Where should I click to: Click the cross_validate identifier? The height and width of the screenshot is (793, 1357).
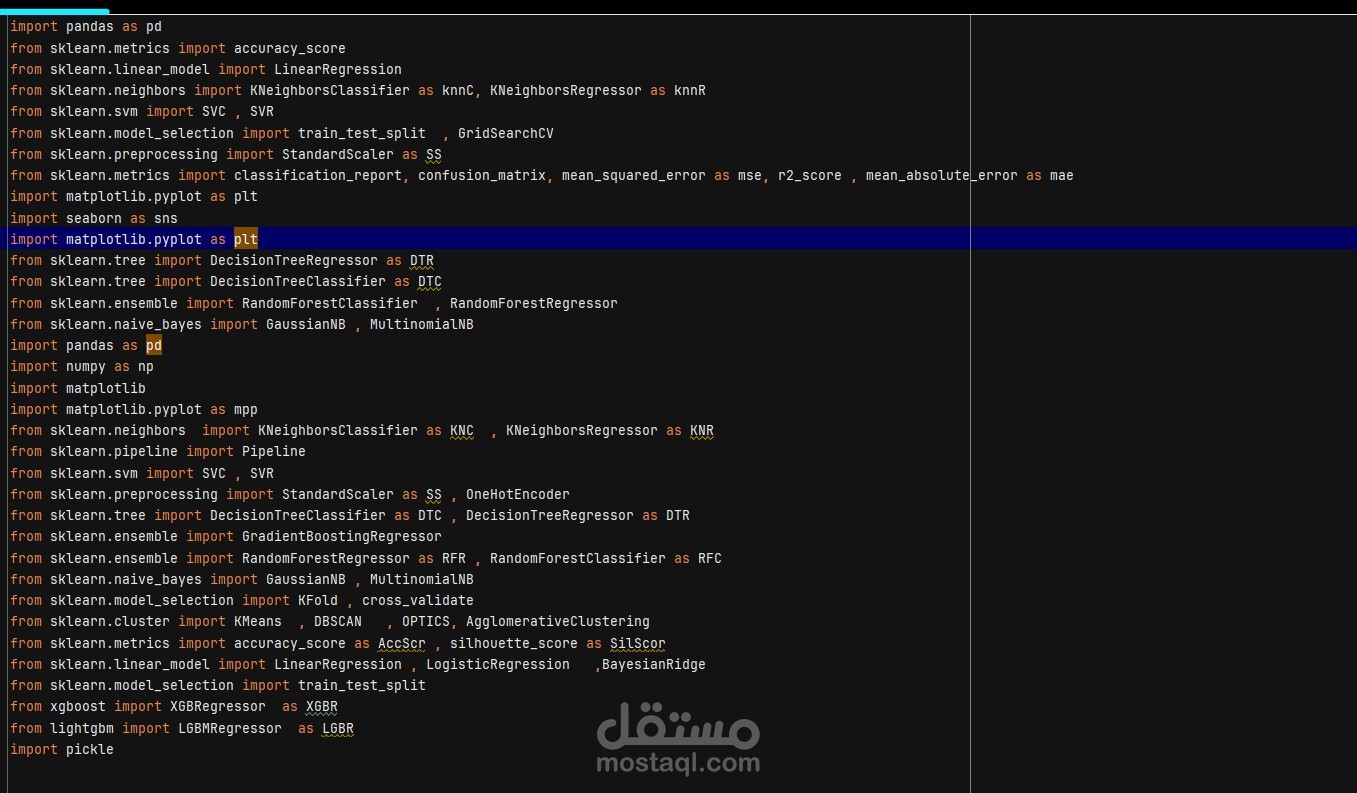[x=418, y=600]
